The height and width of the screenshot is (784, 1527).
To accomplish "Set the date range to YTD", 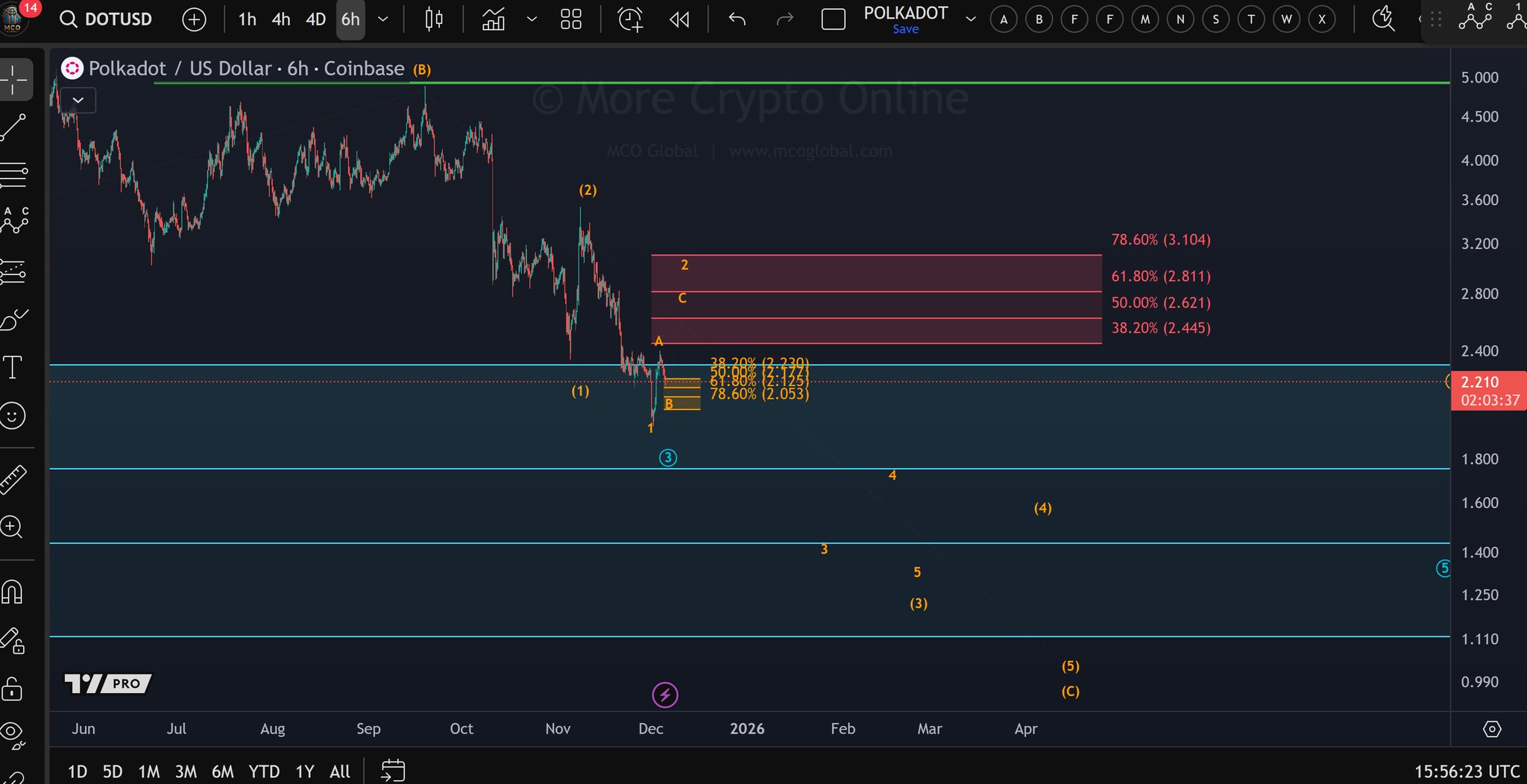I will coord(264,771).
